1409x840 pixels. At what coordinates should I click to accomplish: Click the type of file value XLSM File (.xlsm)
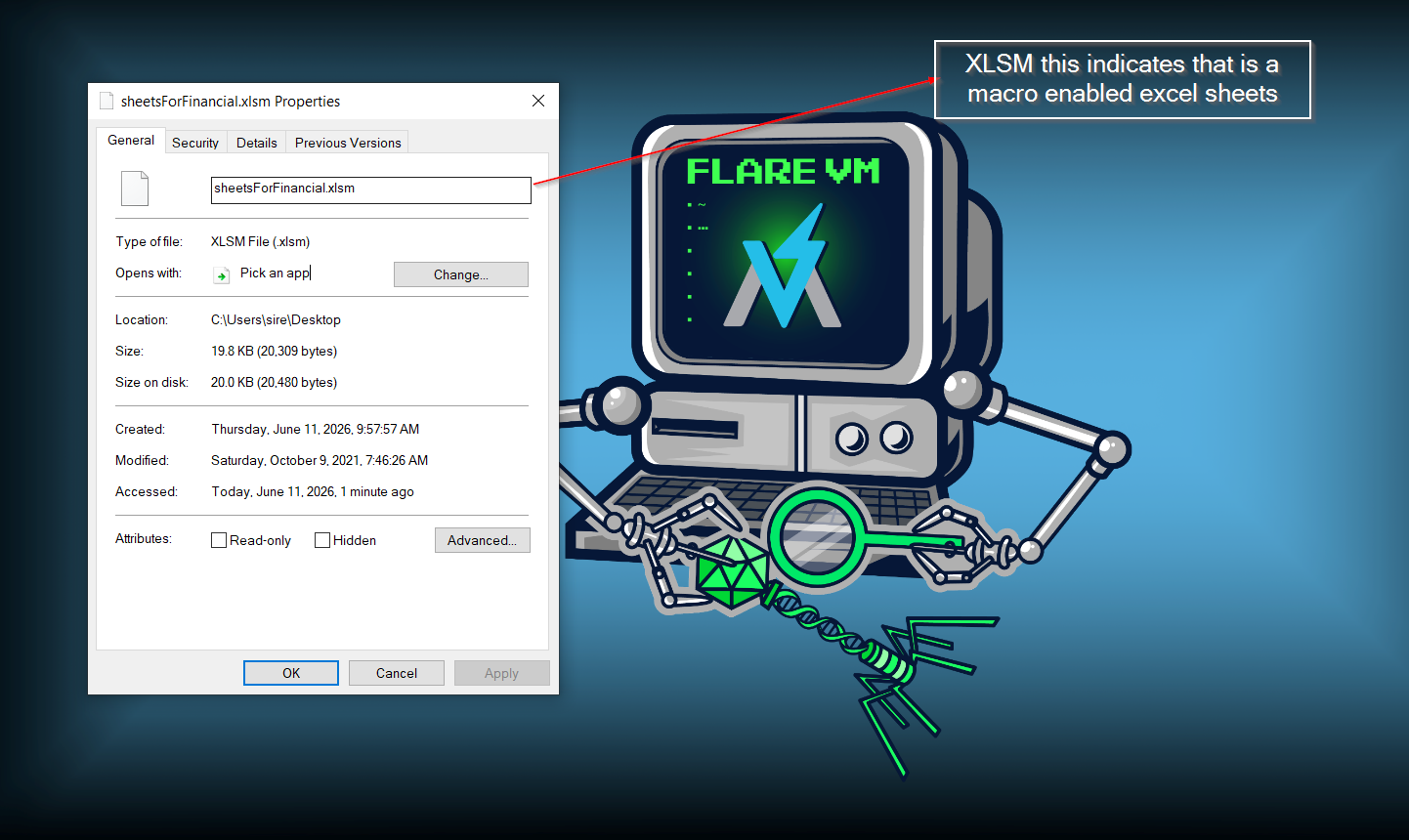[x=260, y=241]
